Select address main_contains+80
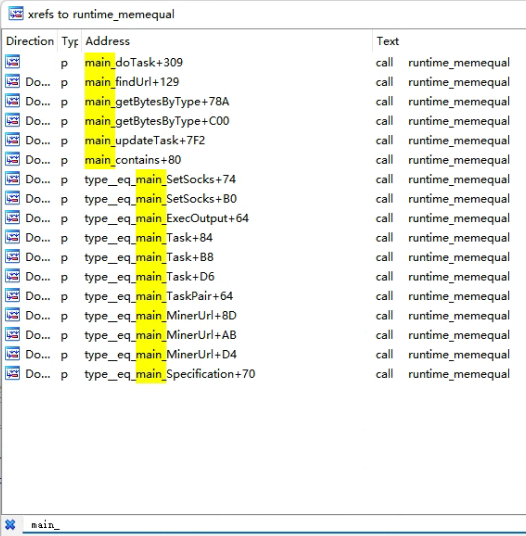Image resolution: width=526 pixels, height=536 pixels. point(133,160)
